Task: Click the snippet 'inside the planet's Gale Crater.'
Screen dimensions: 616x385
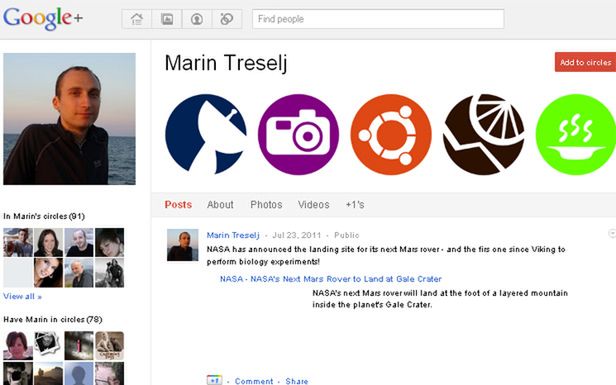Action: [372, 305]
